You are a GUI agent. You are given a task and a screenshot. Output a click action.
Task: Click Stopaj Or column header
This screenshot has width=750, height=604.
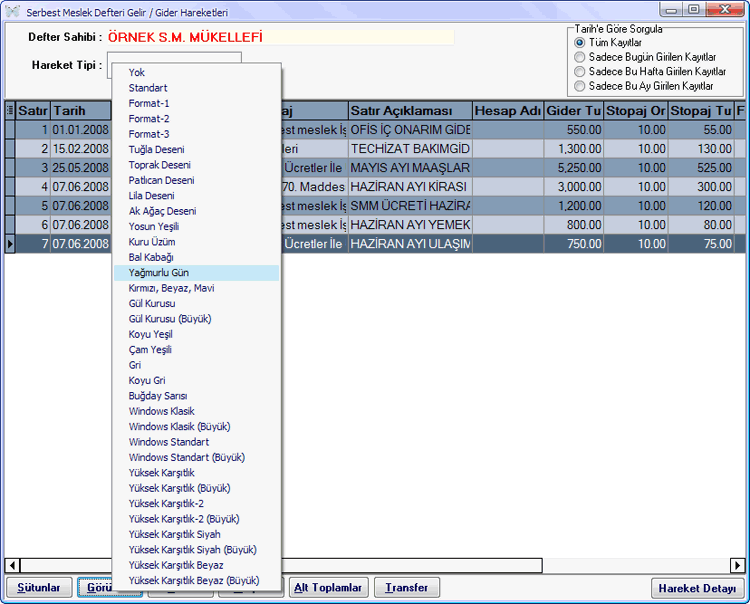coord(636,110)
